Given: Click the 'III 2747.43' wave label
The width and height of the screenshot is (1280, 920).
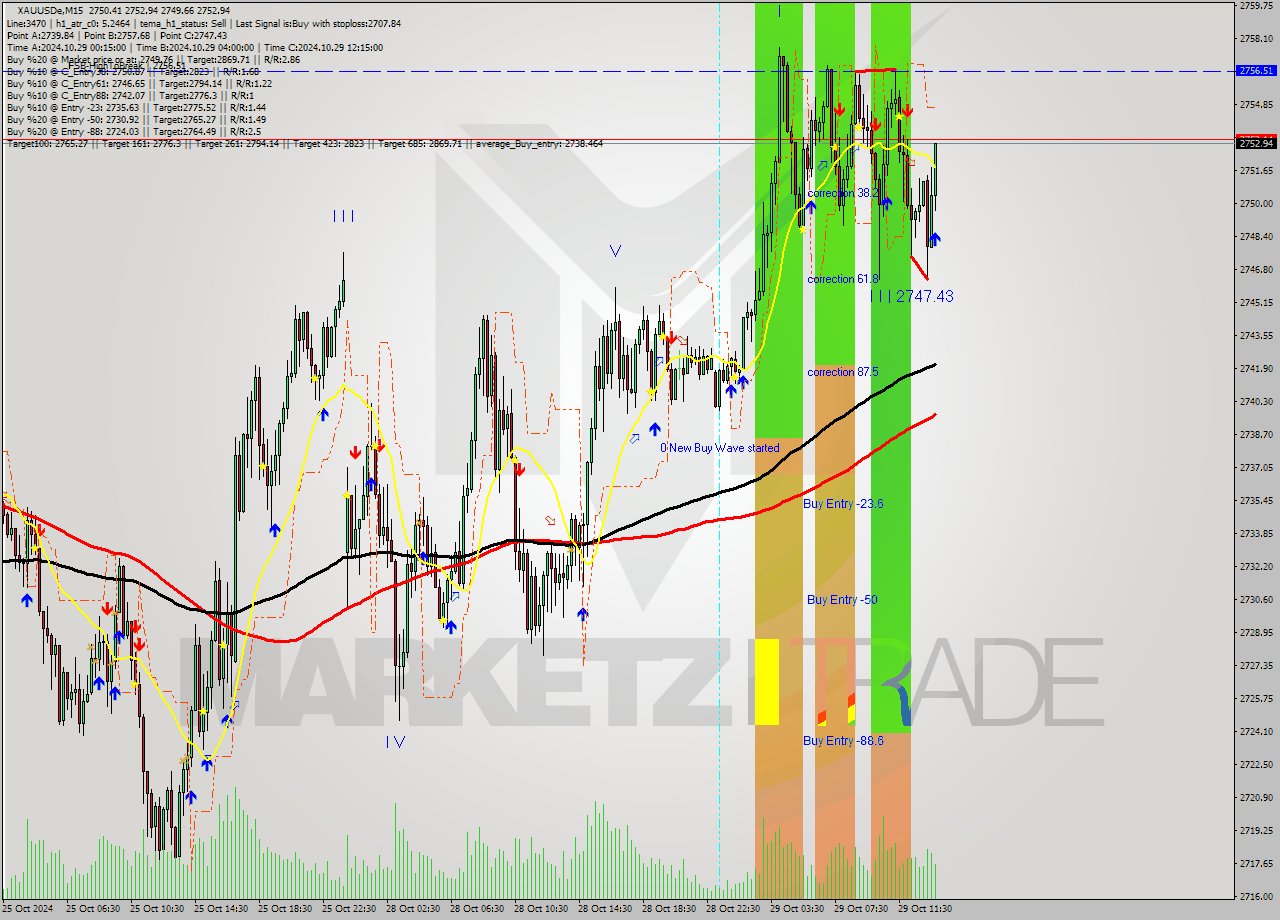Looking at the screenshot, I should [x=912, y=296].
